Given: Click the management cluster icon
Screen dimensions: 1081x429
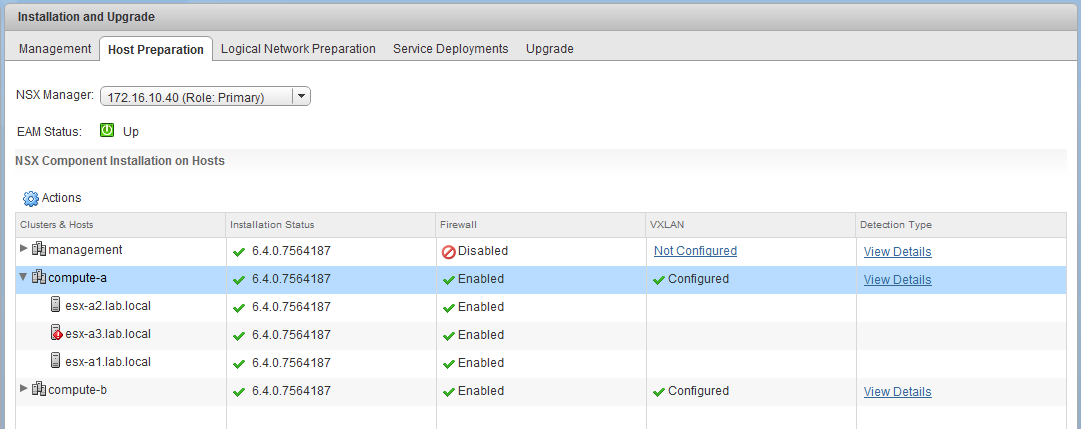Looking at the screenshot, I should (39, 250).
